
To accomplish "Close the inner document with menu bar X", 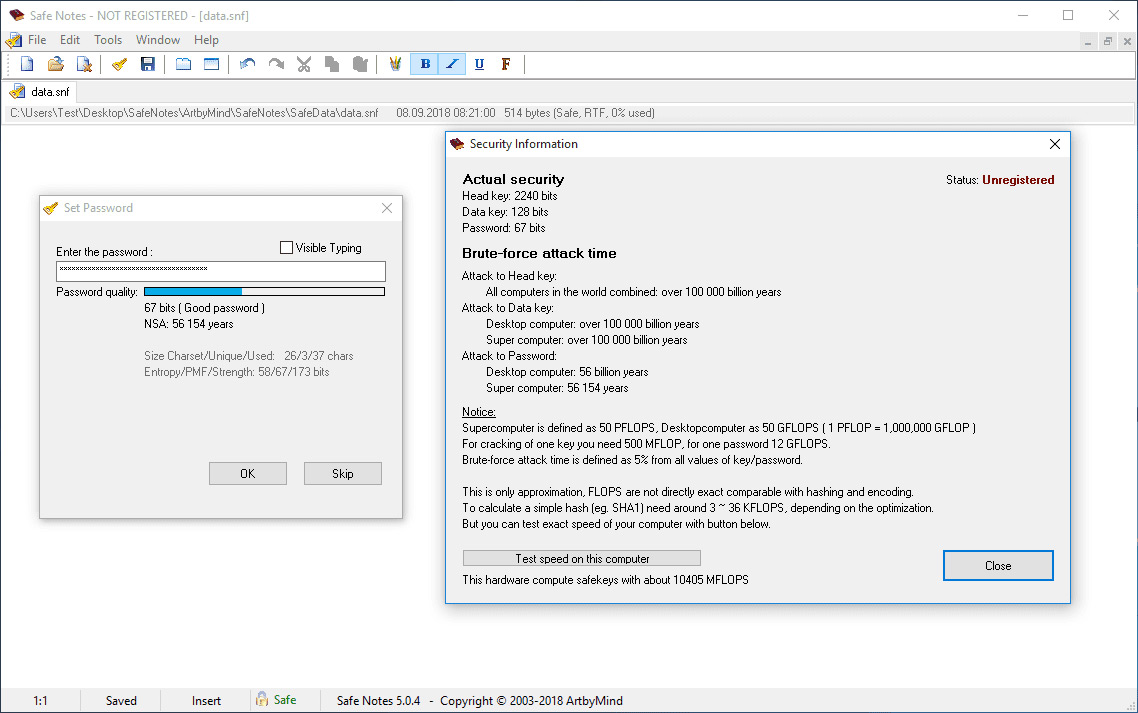I will click(x=1127, y=41).
